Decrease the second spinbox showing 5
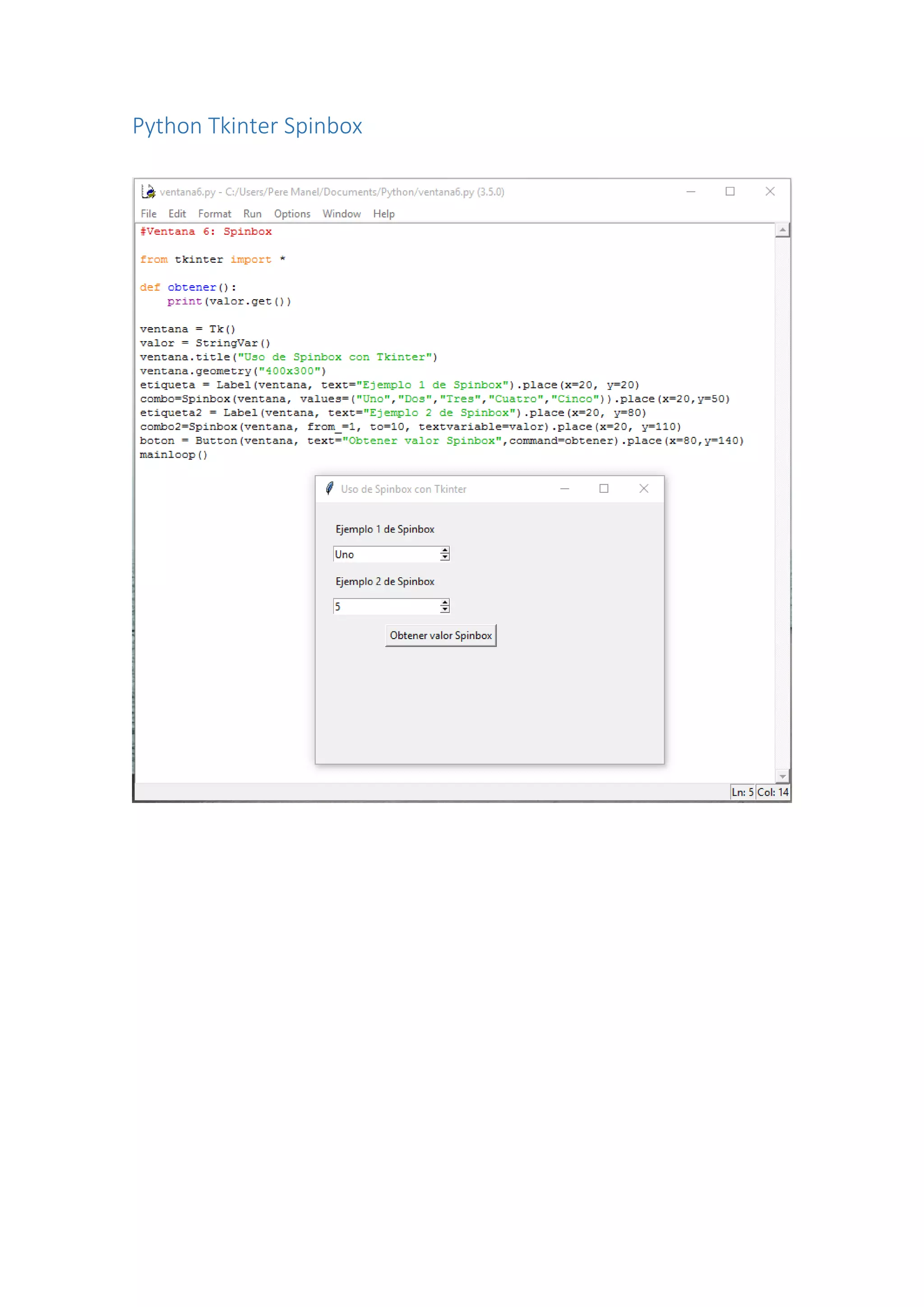The image size is (924, 1307). pyautogui.click(x=445, y=610)
